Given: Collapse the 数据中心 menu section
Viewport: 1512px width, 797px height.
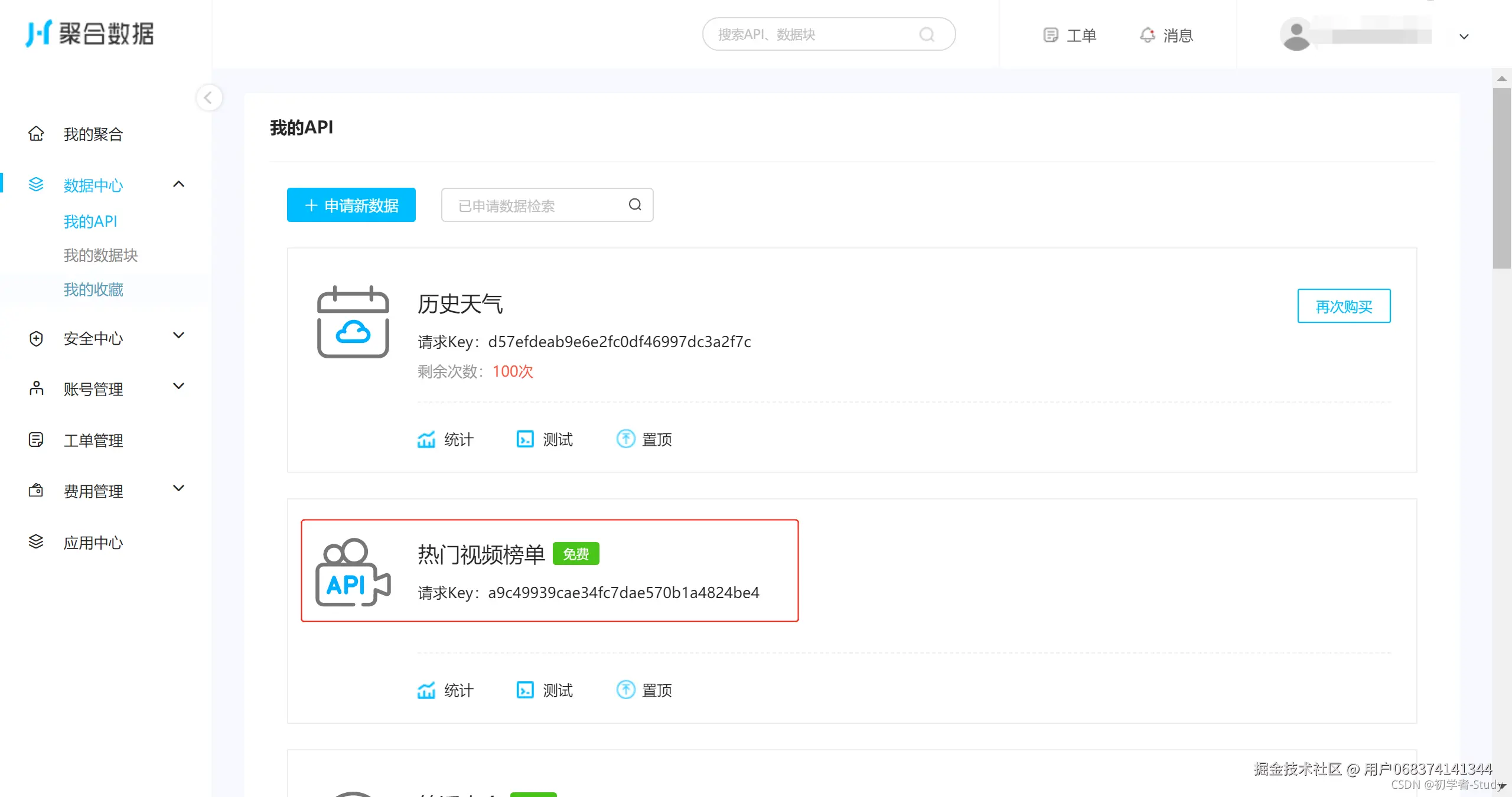Looking at the screenshot, I should [x=178, y=184].
